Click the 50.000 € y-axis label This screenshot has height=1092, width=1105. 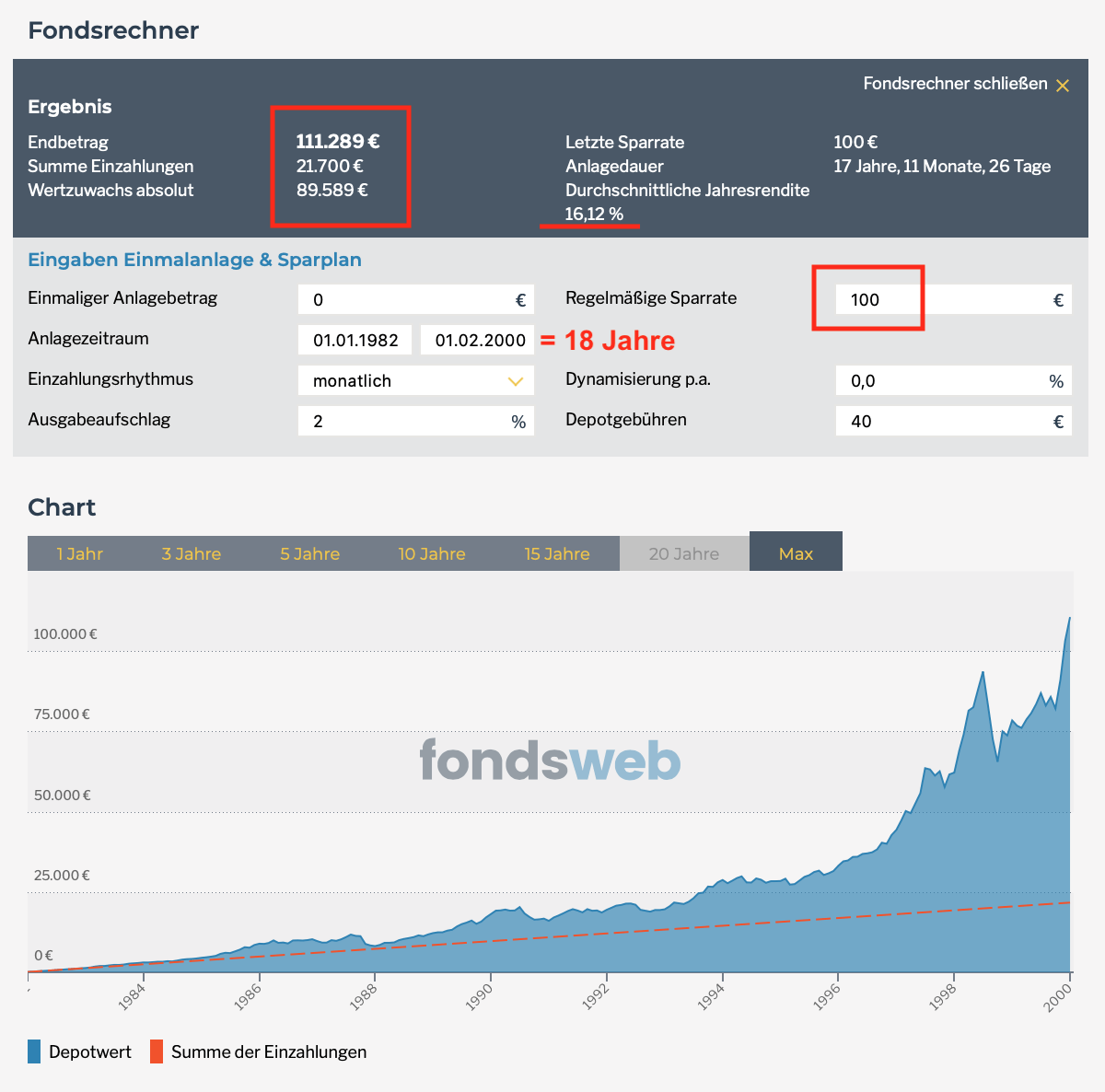[x=62, y=795]
